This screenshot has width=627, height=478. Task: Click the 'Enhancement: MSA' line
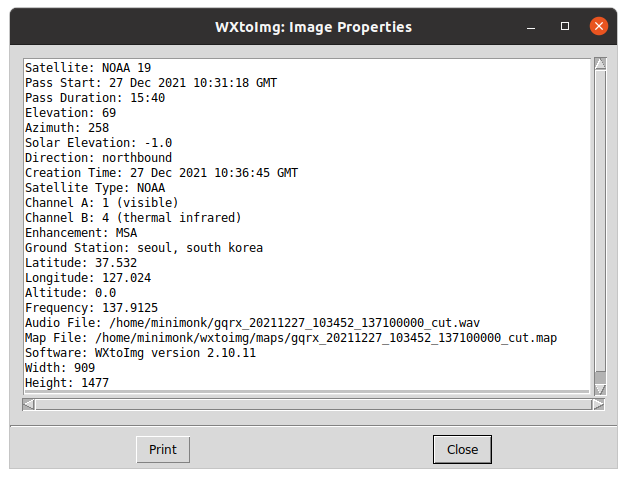click(81, 233)
